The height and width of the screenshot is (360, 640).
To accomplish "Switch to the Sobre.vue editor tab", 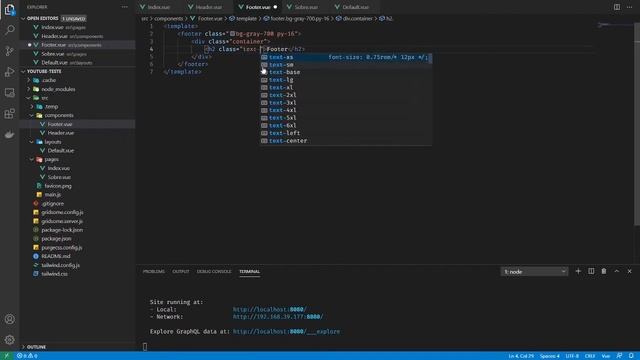I will pyautogui.click(x=306, y=7).
